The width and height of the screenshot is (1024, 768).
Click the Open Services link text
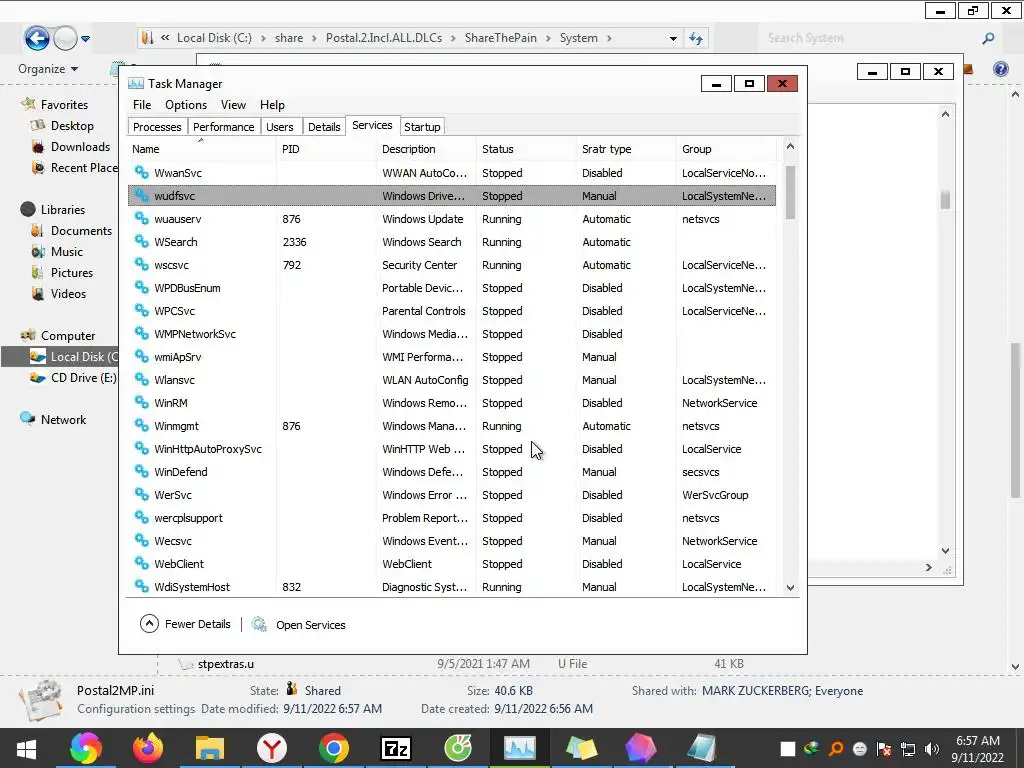[x=311, y=625]
